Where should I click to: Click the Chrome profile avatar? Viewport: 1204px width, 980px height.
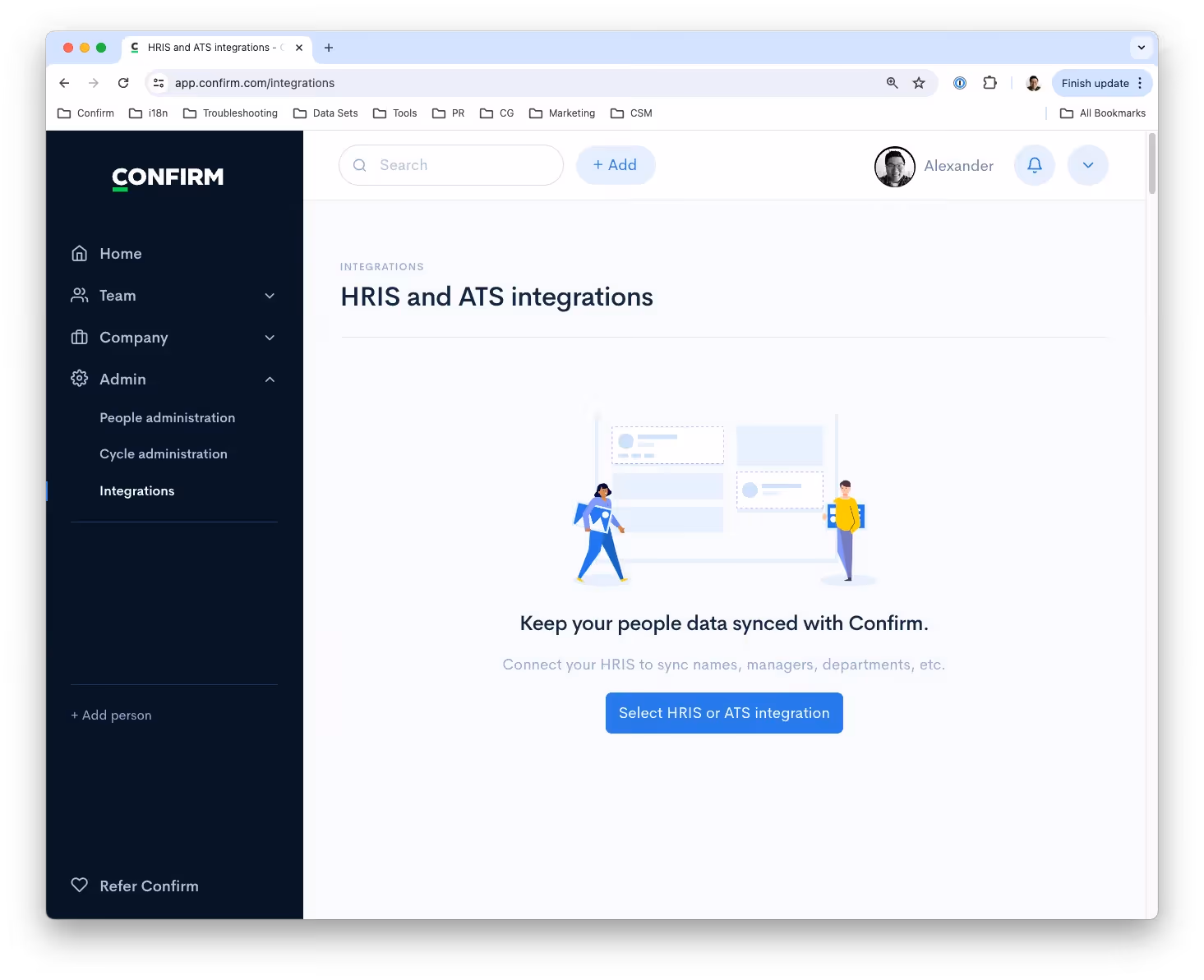click(1034, 83)
